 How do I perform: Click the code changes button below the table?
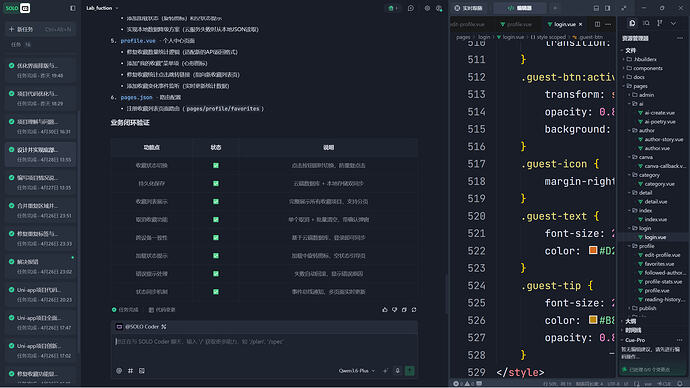[162, 310]
